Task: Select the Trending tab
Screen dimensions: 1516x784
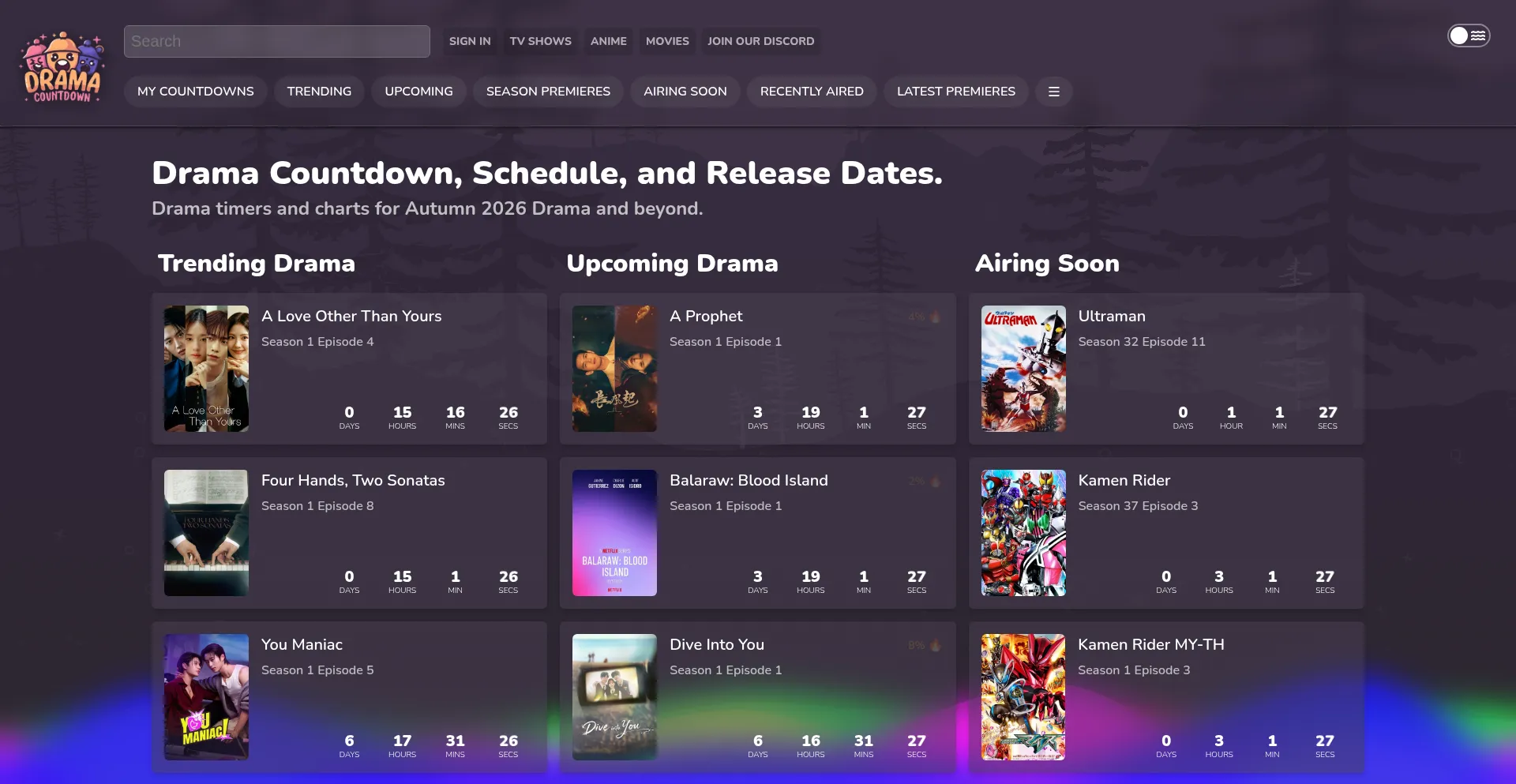Action: tap(319, 92)
